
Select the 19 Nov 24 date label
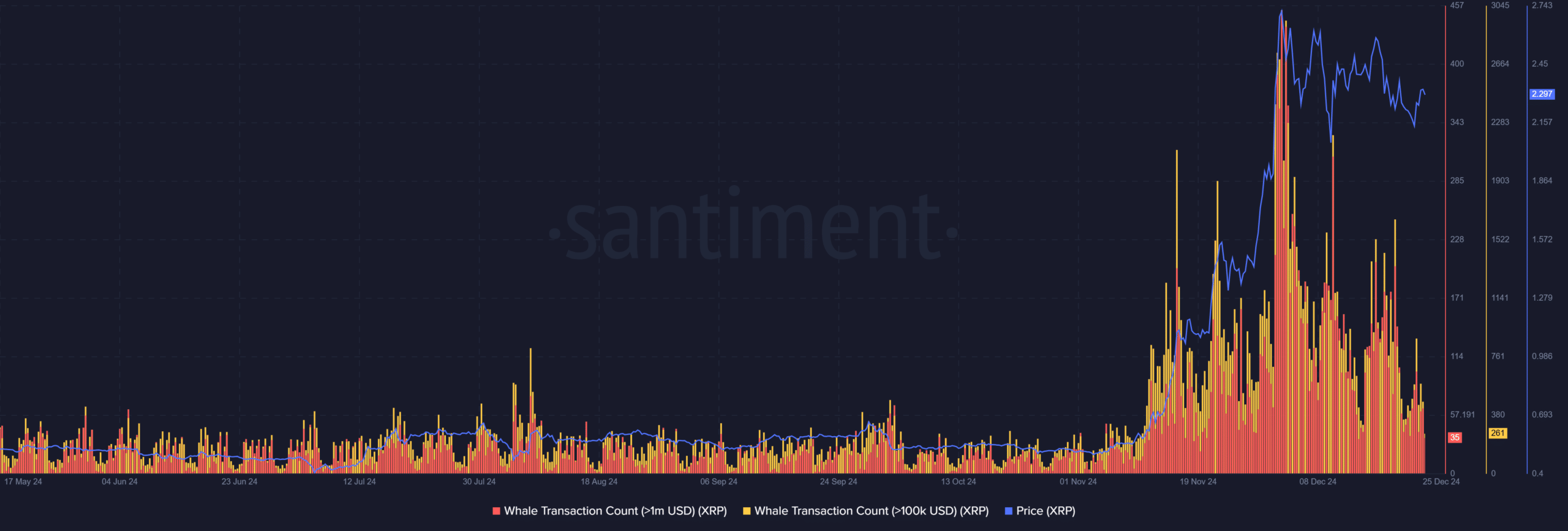1198,481
